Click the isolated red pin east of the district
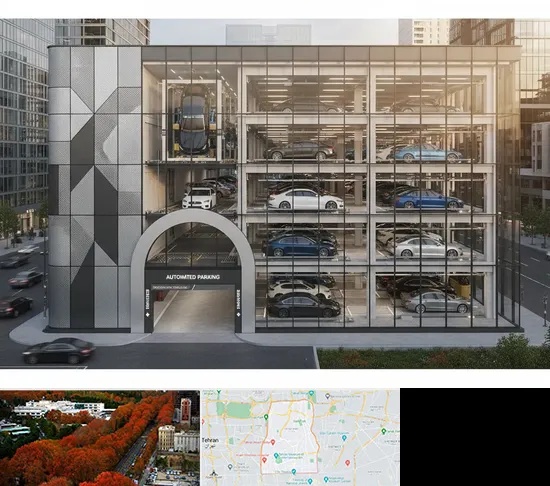The width and height of the screenshot is (550, 486). click(348, 463)
